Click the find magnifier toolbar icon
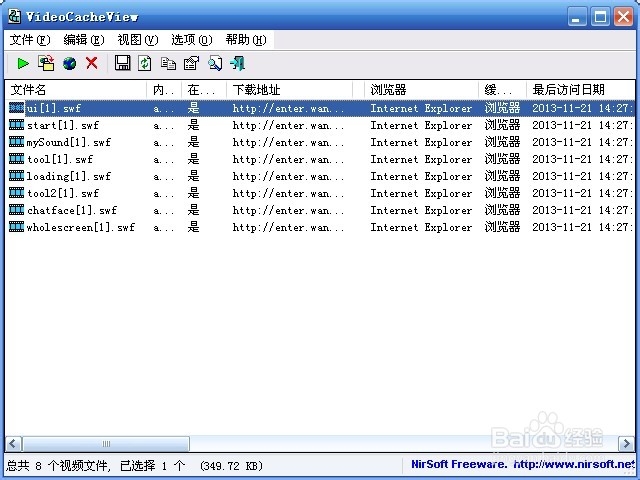The width and height of the screenshot is (640, 480). point(215,63)
